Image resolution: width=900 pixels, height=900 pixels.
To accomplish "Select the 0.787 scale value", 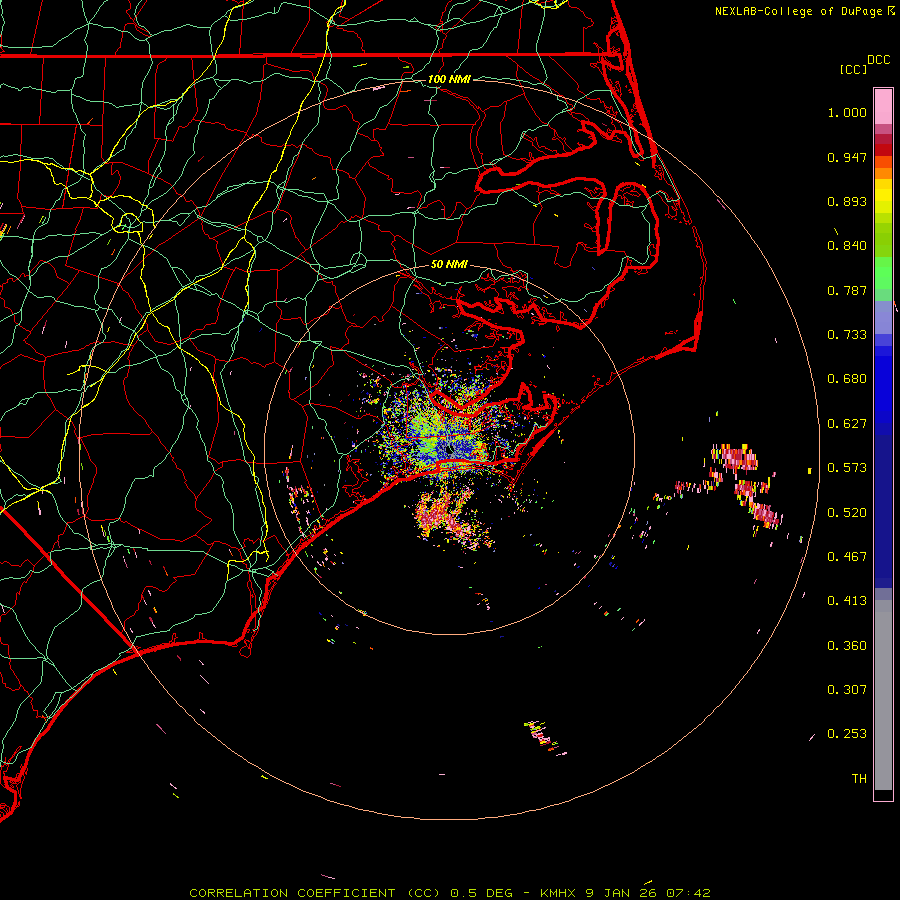I will tap(847, 290).
